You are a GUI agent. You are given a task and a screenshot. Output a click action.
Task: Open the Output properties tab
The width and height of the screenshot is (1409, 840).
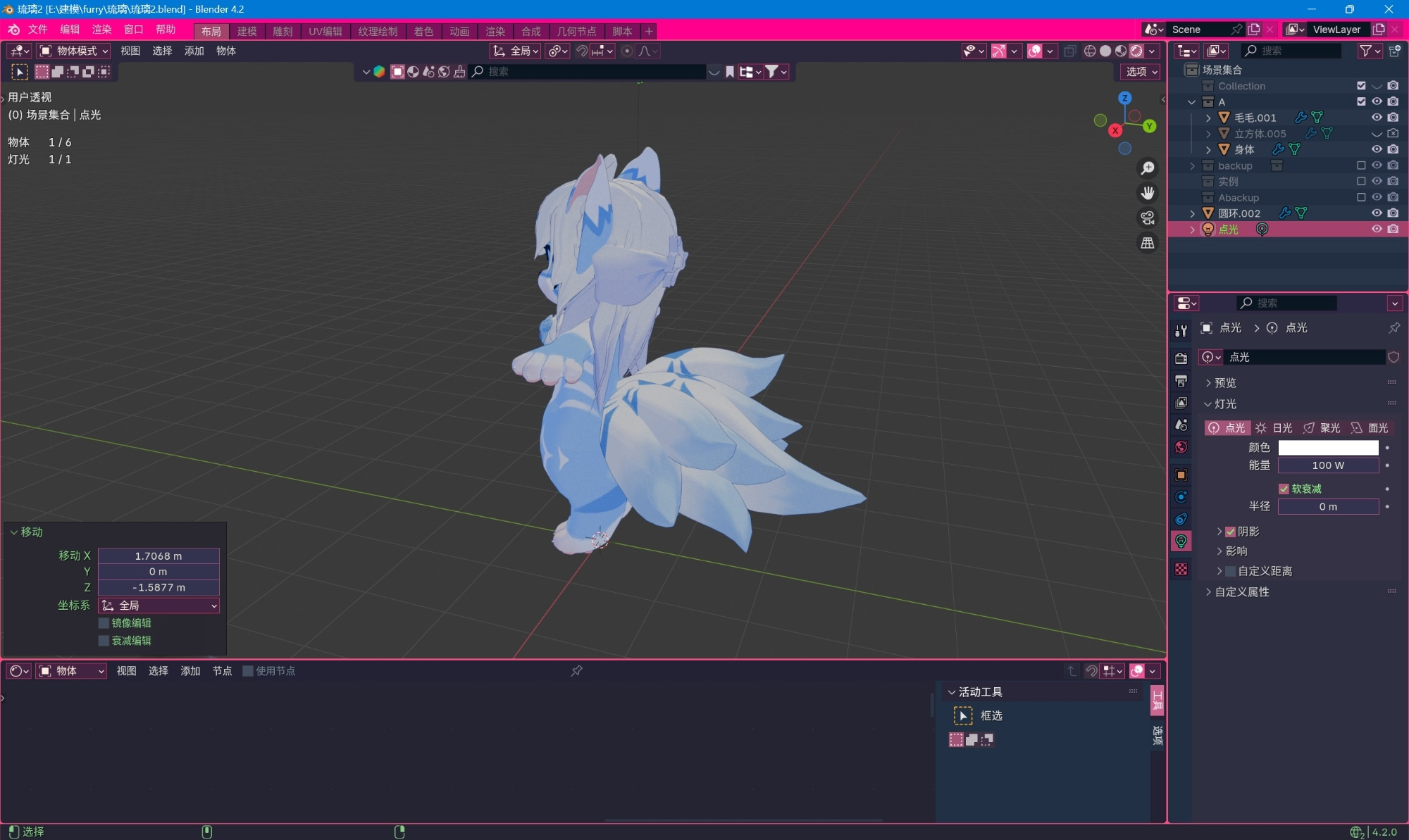[x=1181, y=381]
